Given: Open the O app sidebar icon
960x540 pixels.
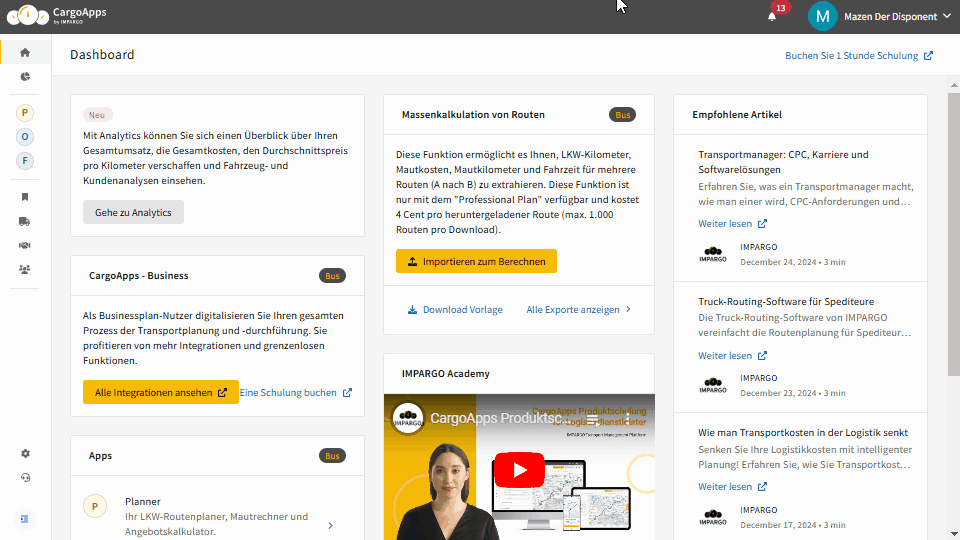Looking at the screenshot, I should pos(24,137).
